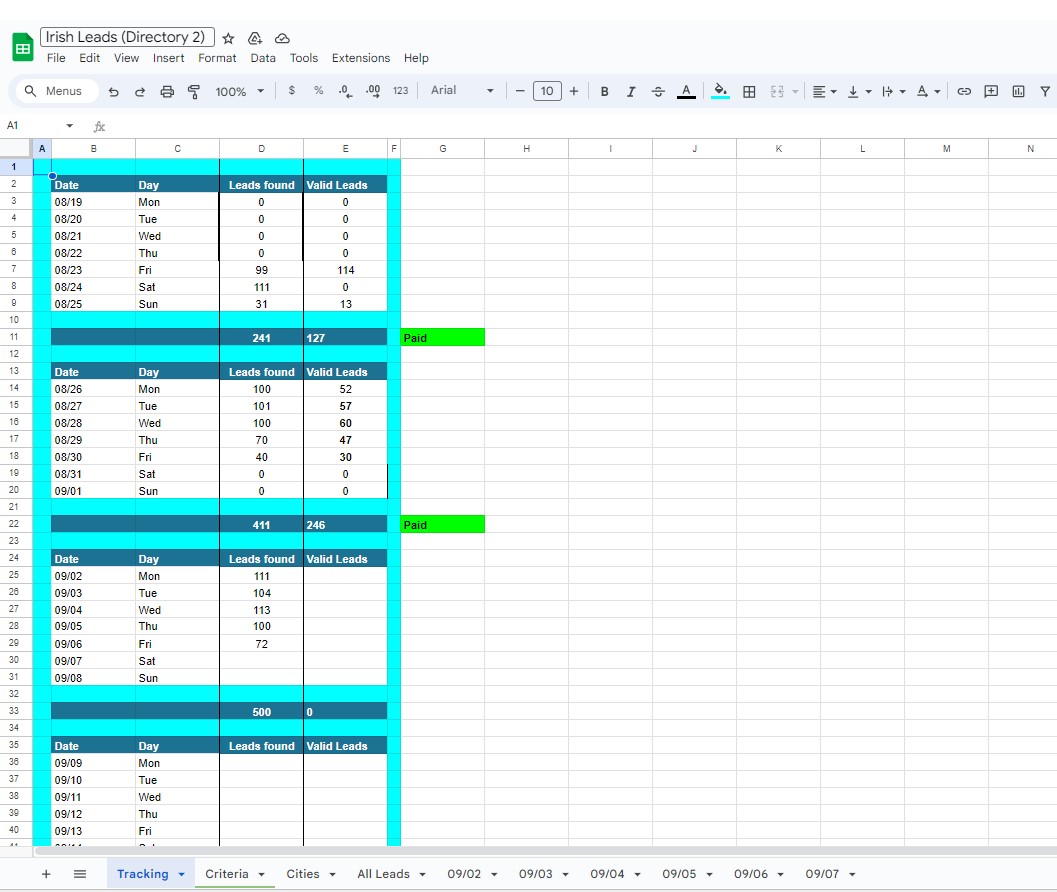Image resolution: width=1057 pixels, height=892 pixels.
Task: Create a filter
Action: [x=1045, y=92]
